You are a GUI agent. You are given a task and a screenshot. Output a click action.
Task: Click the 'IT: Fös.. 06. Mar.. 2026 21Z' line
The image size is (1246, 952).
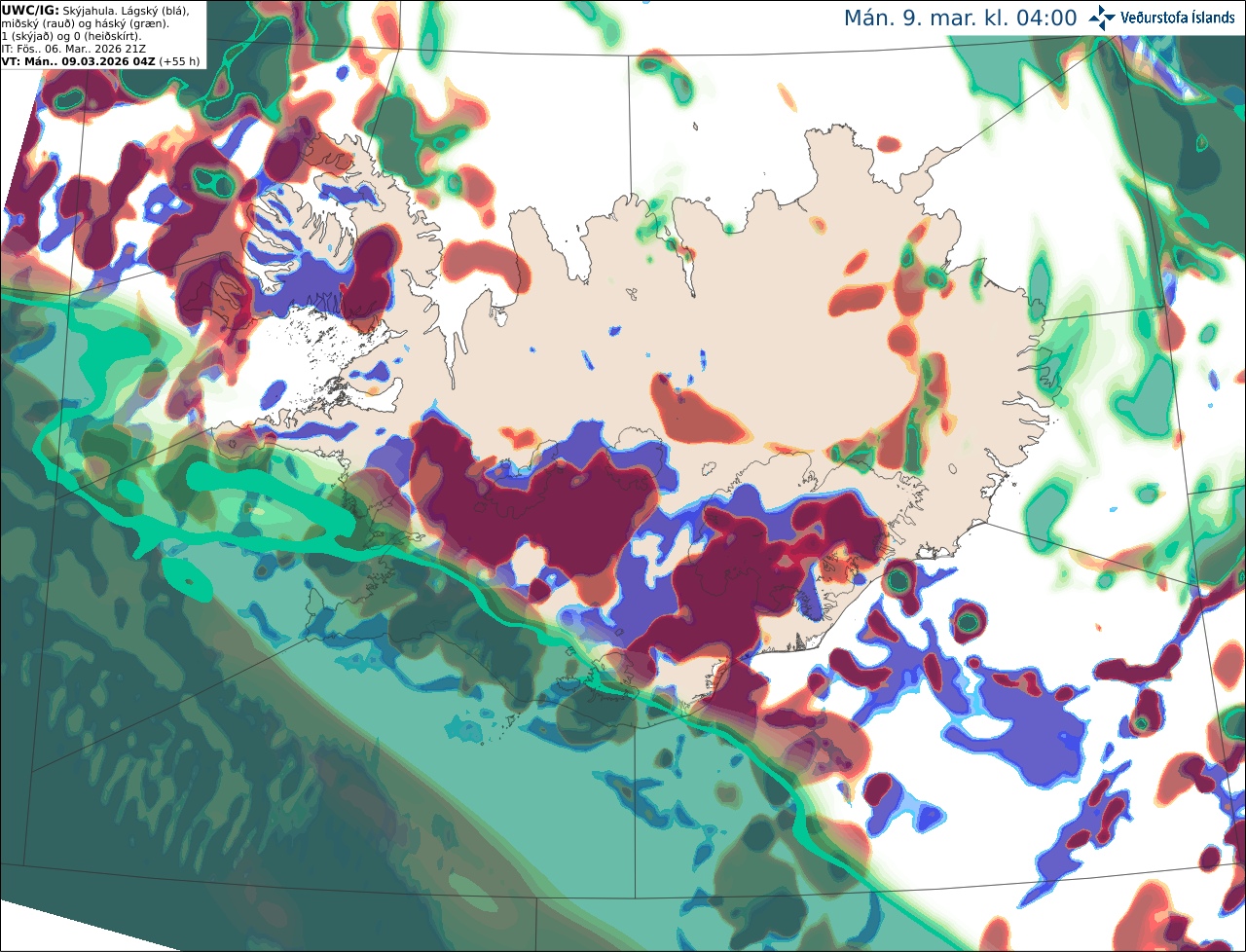coord(73,49)
